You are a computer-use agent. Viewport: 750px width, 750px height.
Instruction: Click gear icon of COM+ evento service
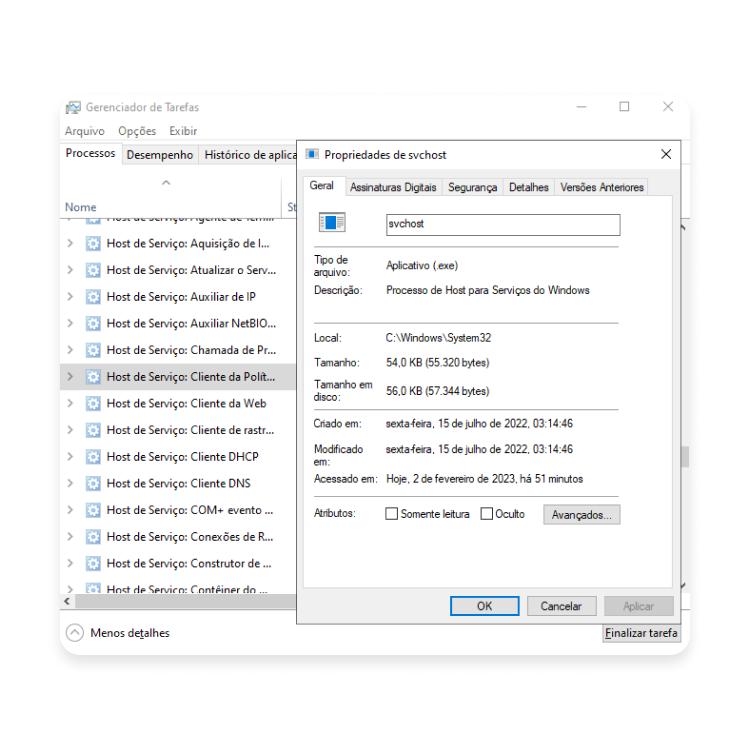(x=93, y=510)
